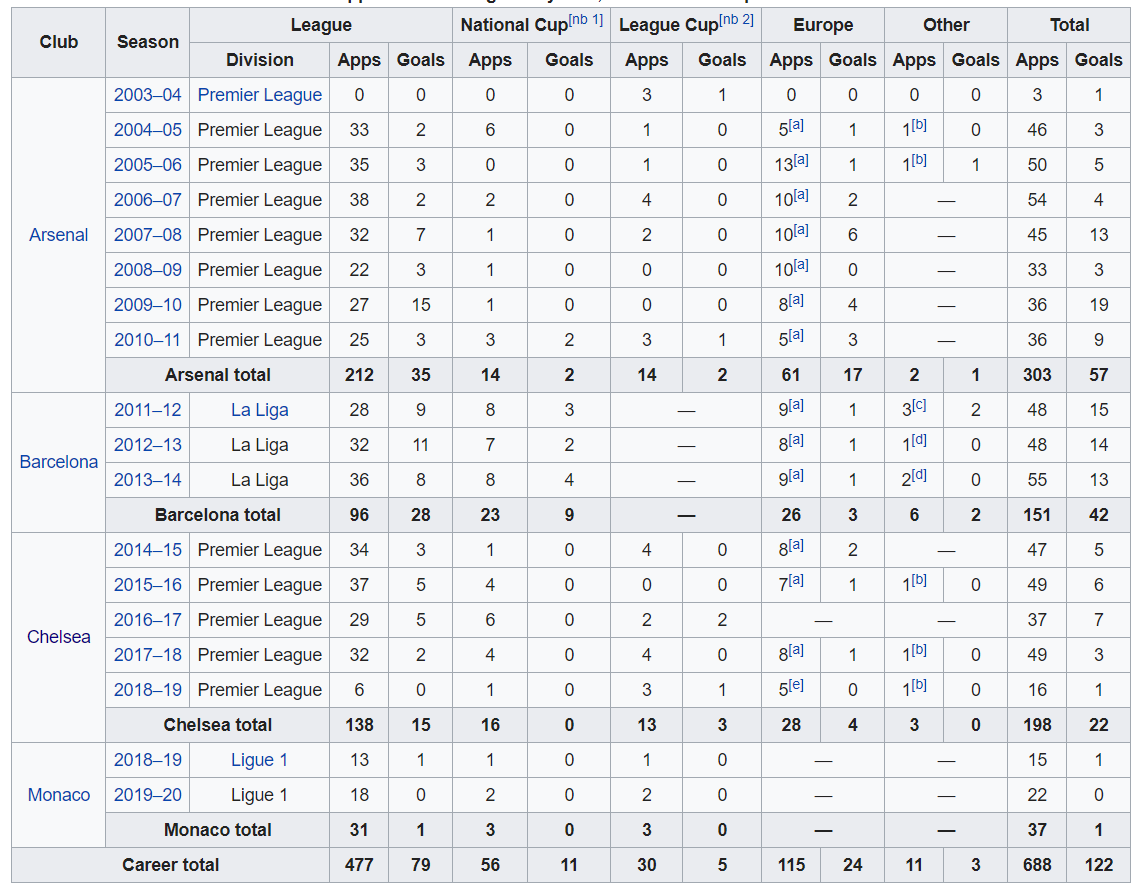Click the 'League' column group header

[x=321, y=25]
